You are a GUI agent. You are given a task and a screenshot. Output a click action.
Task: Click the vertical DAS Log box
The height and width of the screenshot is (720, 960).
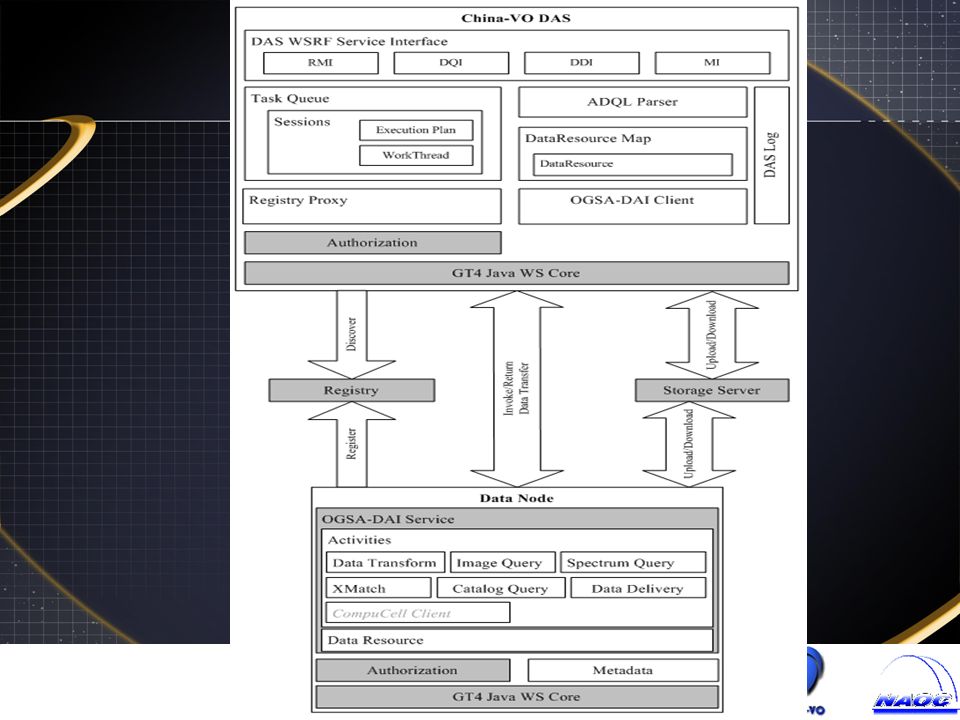coord(771,155)
